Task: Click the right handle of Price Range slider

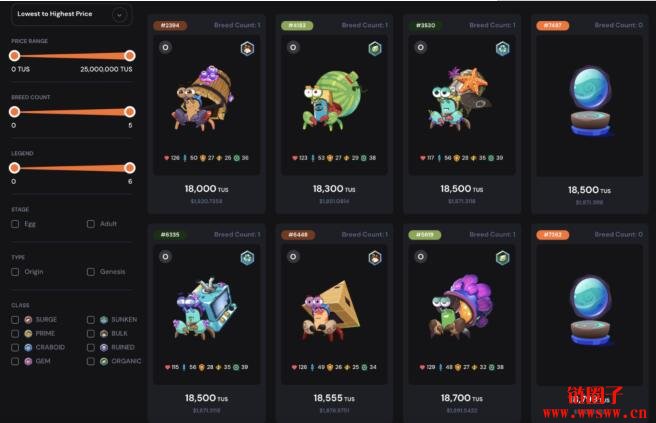Action: tap(130, 56)
